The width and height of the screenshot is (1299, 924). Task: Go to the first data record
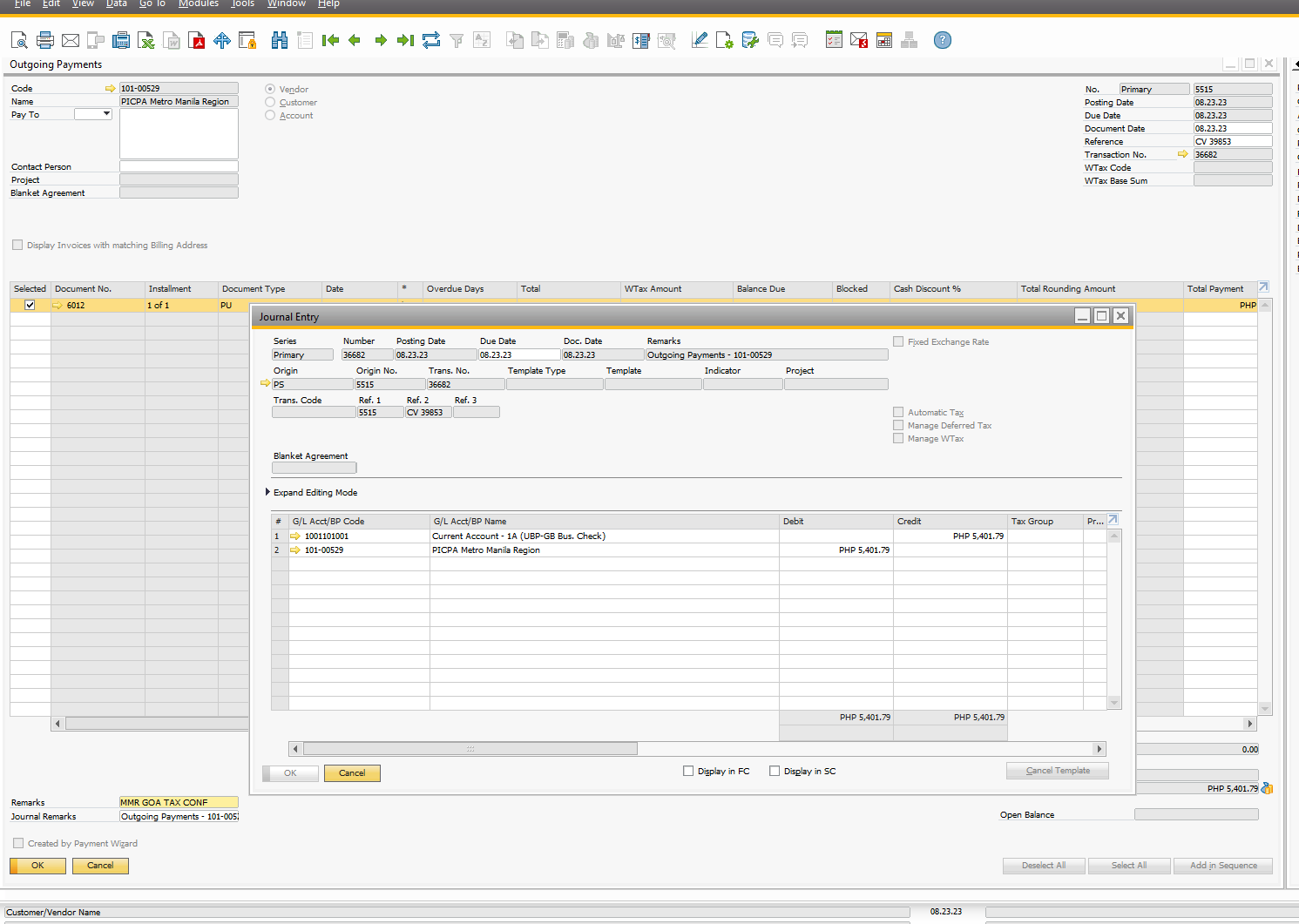(330, 40)
